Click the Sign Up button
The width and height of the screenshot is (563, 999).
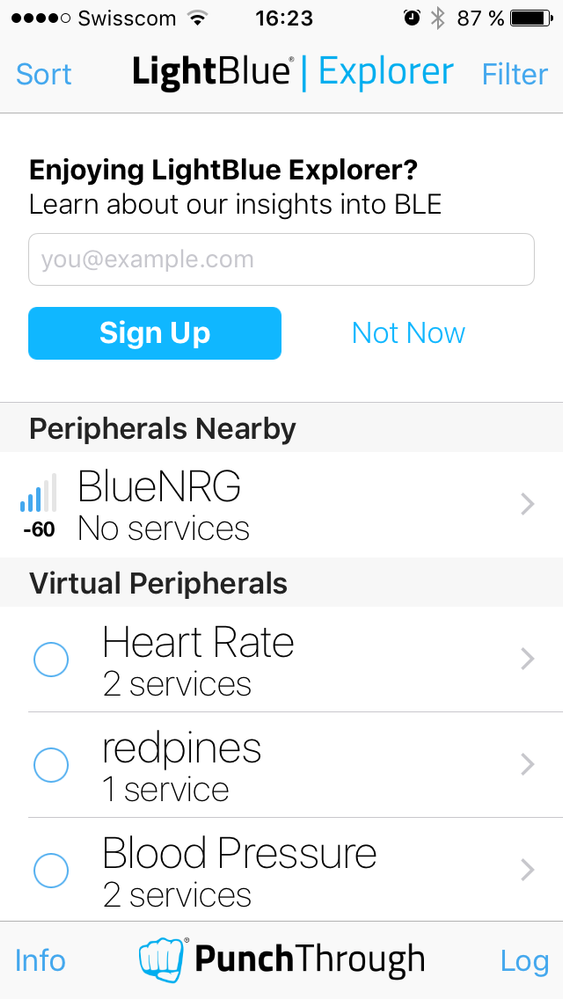tap(155, 333)
